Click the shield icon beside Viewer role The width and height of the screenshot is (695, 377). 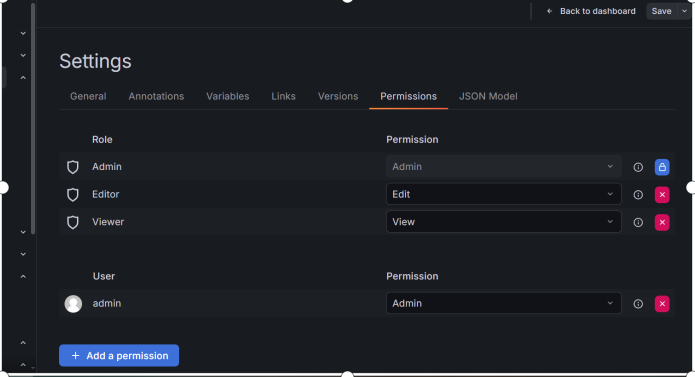[73, 222]
